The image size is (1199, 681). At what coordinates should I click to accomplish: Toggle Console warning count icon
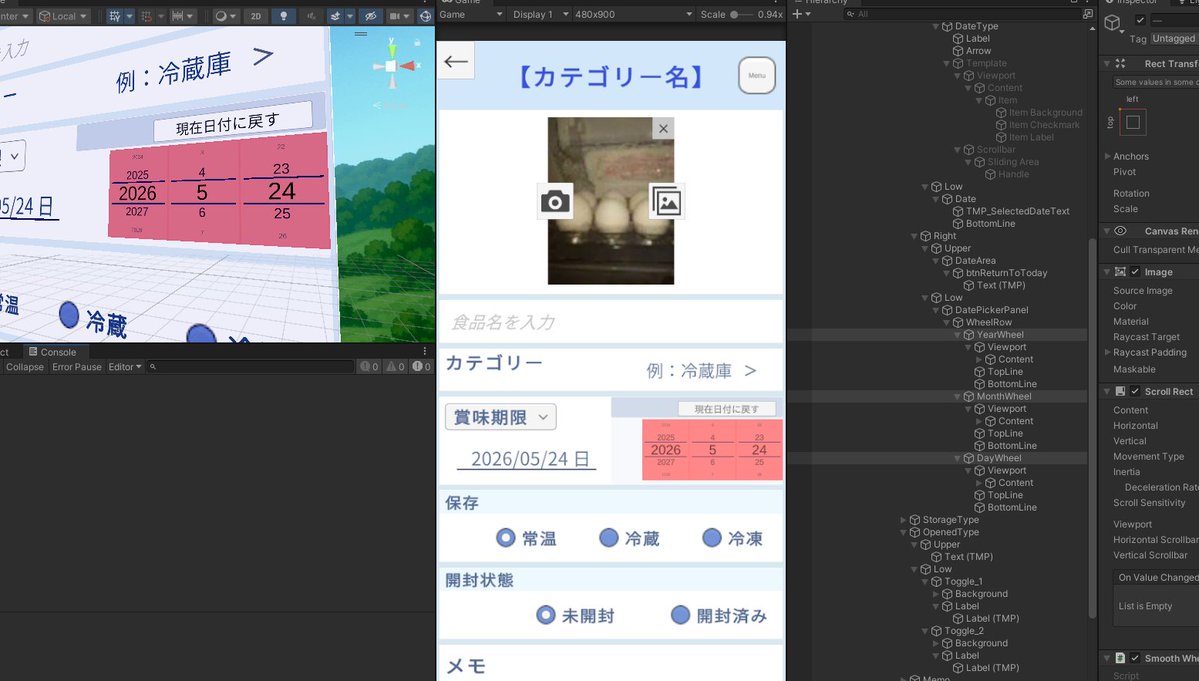click(x=395, y=367)
